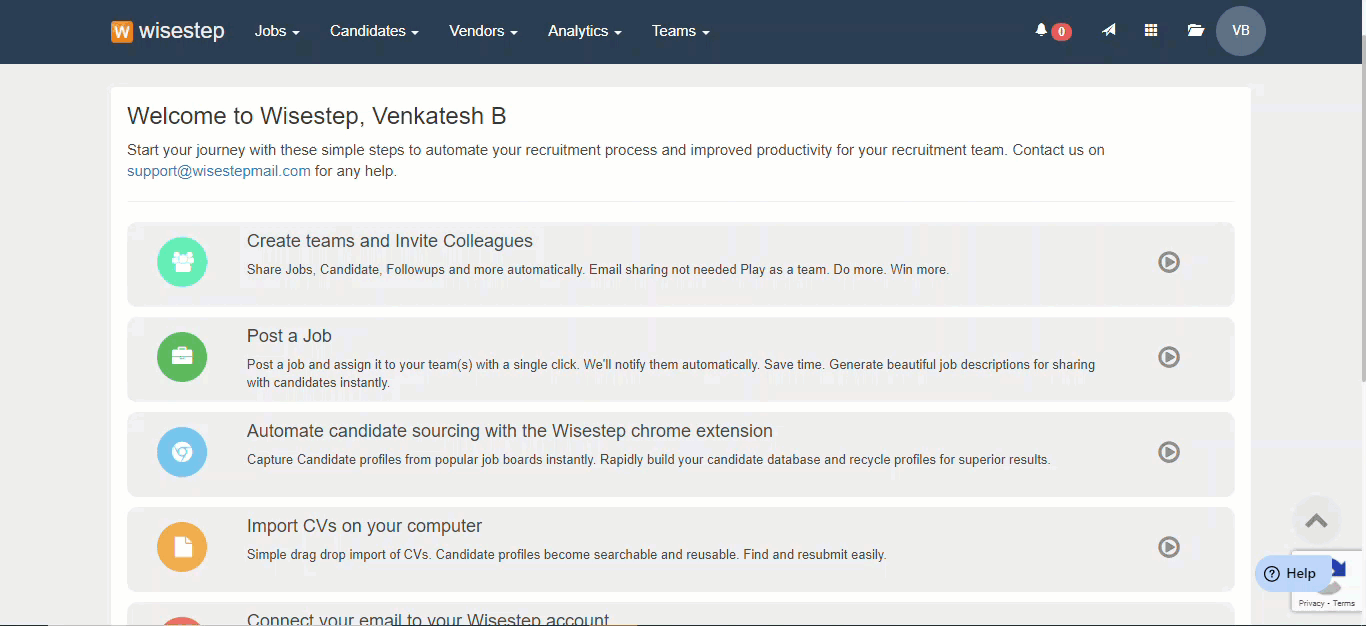
Task: Click the orange Import CVs document icon
Action: pos(182,547)
